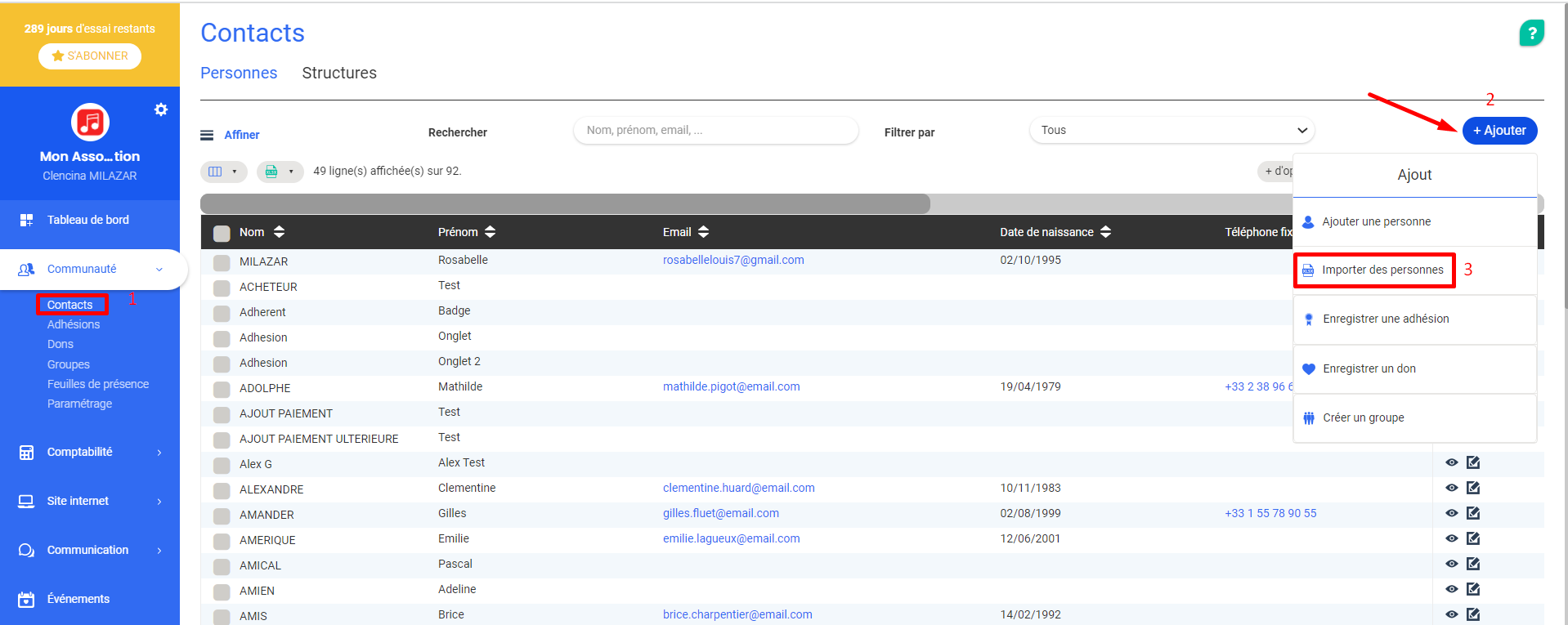The height and width of the screenshot is (625, 1568).
Task: Check the AMICAL row checkbox
Action: coord(222,567)
